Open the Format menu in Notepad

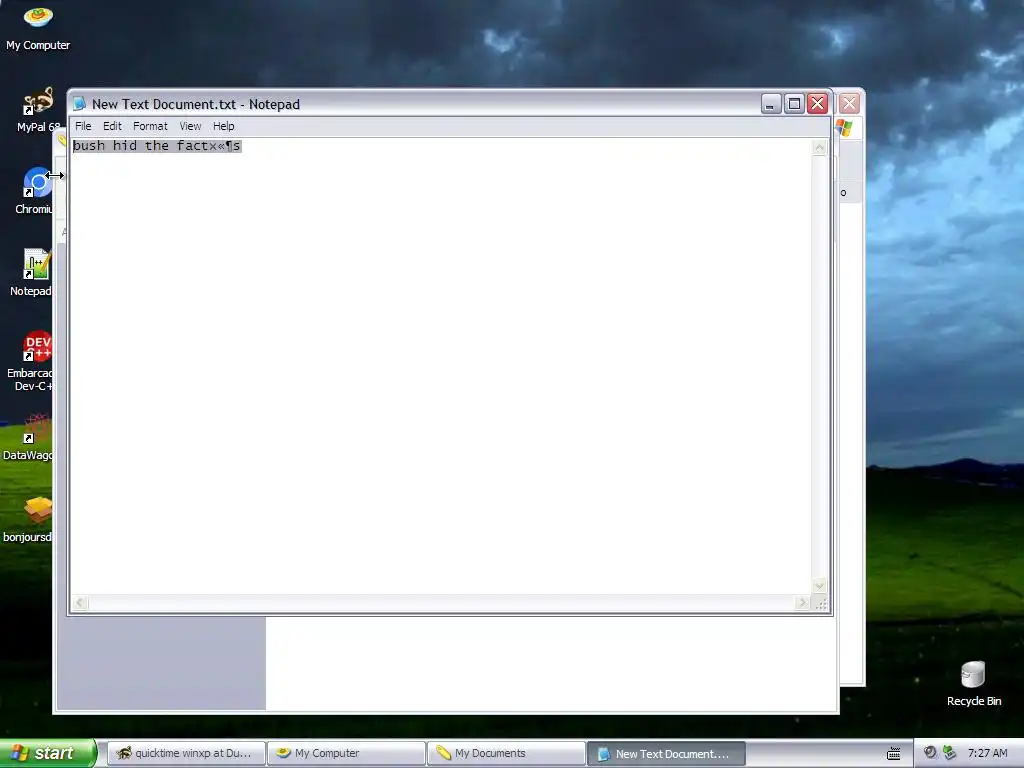150,126
